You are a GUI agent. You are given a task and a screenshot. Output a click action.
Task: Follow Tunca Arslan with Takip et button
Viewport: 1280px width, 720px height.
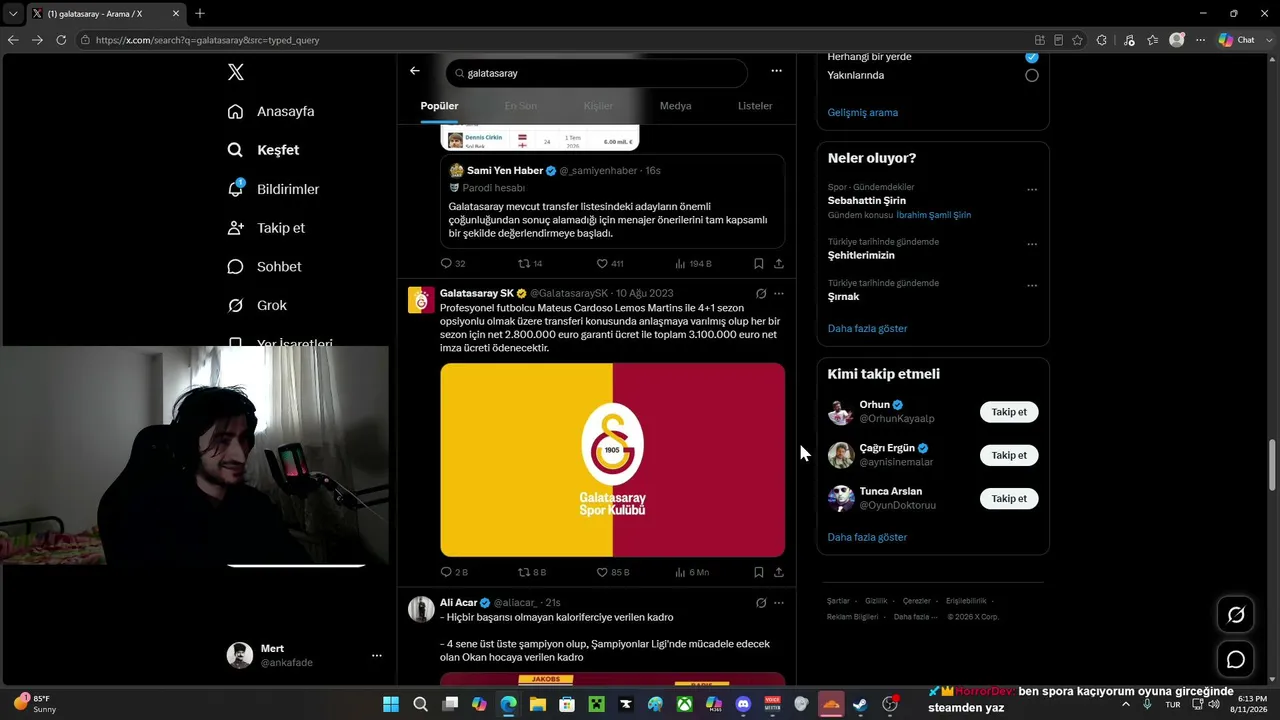(1009, 498)
